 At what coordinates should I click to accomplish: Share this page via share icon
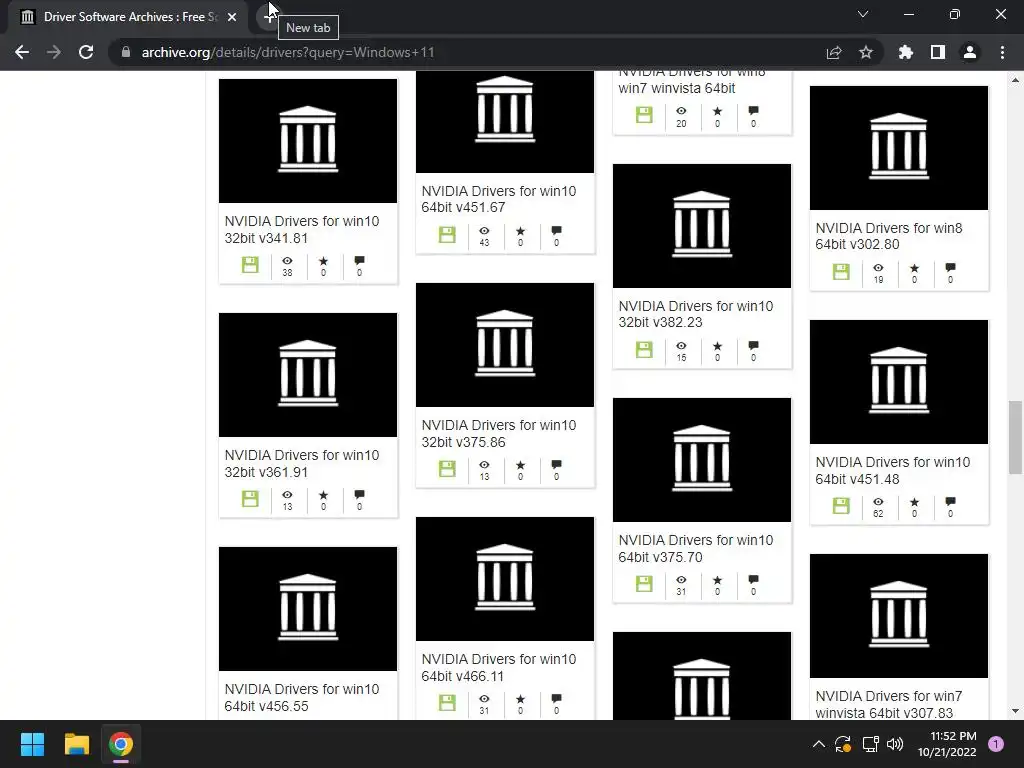[x=833, y=52]
